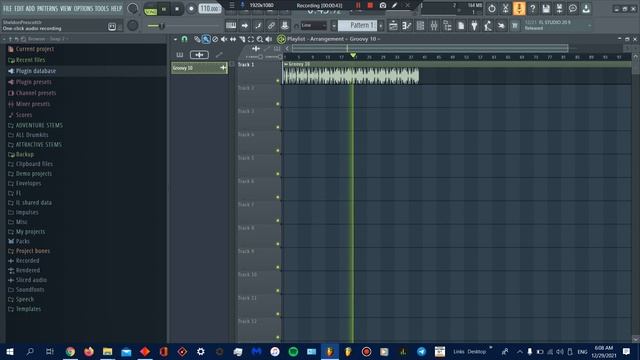The image size is (640, 360).
Task: Pause the screen recording overlay
Action: 358,5
